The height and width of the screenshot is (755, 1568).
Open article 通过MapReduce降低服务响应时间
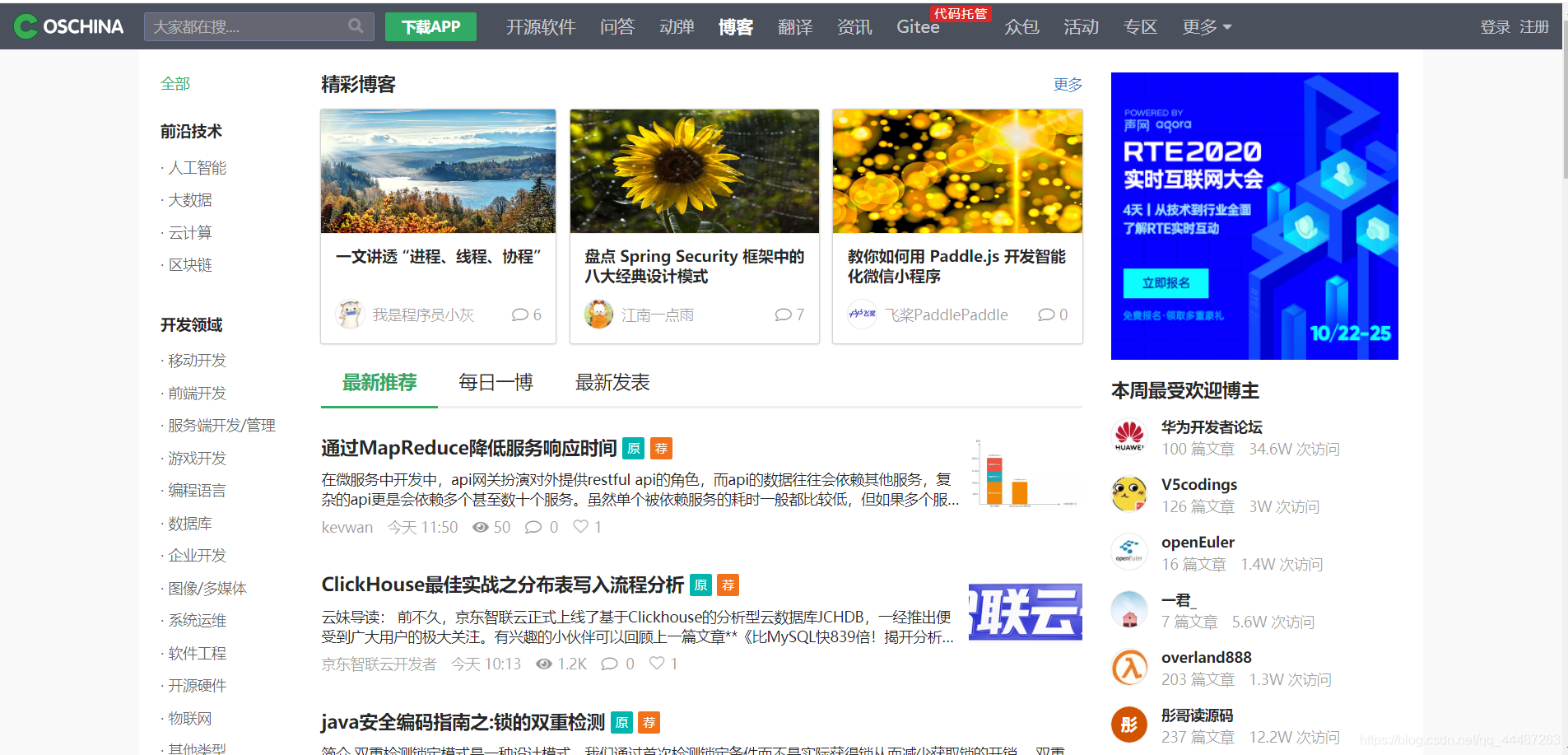tap(469, 448)
